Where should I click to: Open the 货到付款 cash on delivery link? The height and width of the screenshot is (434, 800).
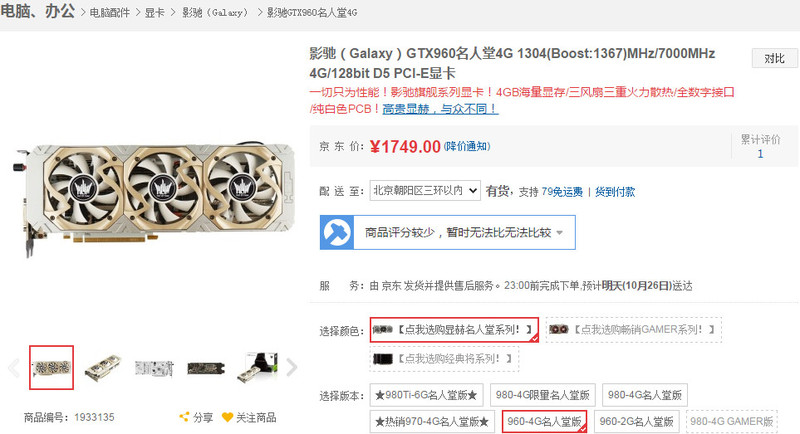coord(615,192)
